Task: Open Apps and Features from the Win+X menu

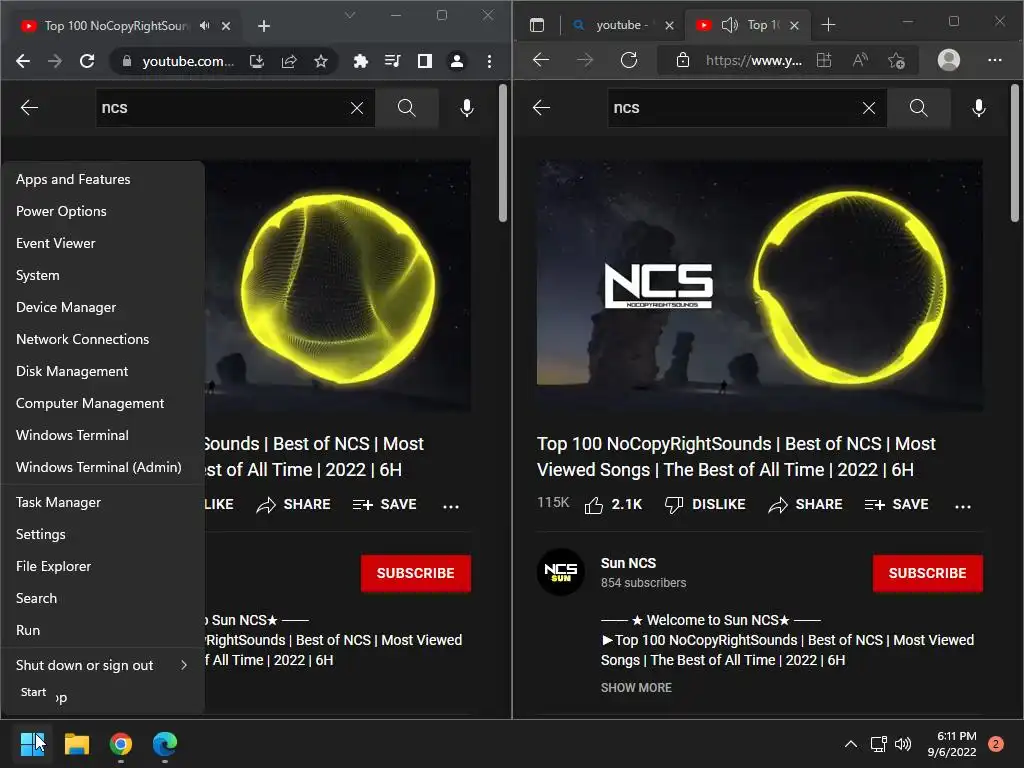Action: 103,179
